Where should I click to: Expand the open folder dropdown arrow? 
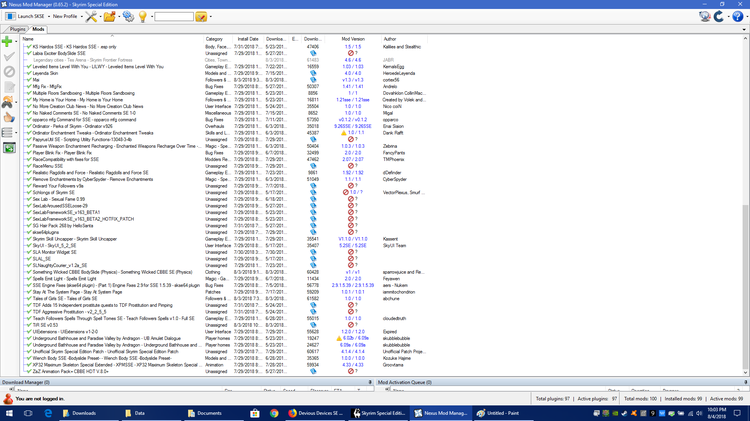click(x=119, y=17)
